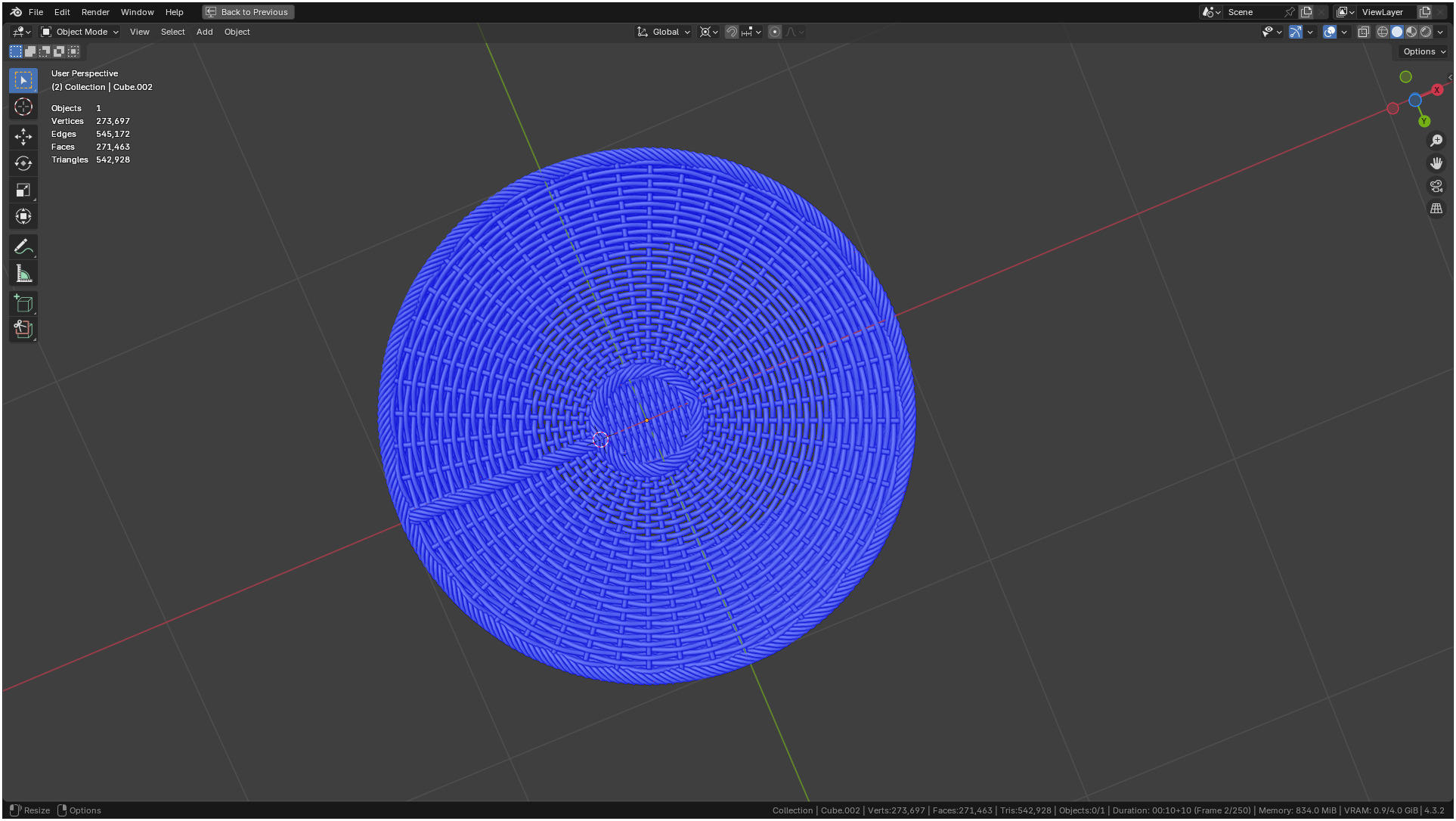Screen dimensions: 1456x821
Task: Pick the Annotate pencil tool
Action: tap(23, 247)
